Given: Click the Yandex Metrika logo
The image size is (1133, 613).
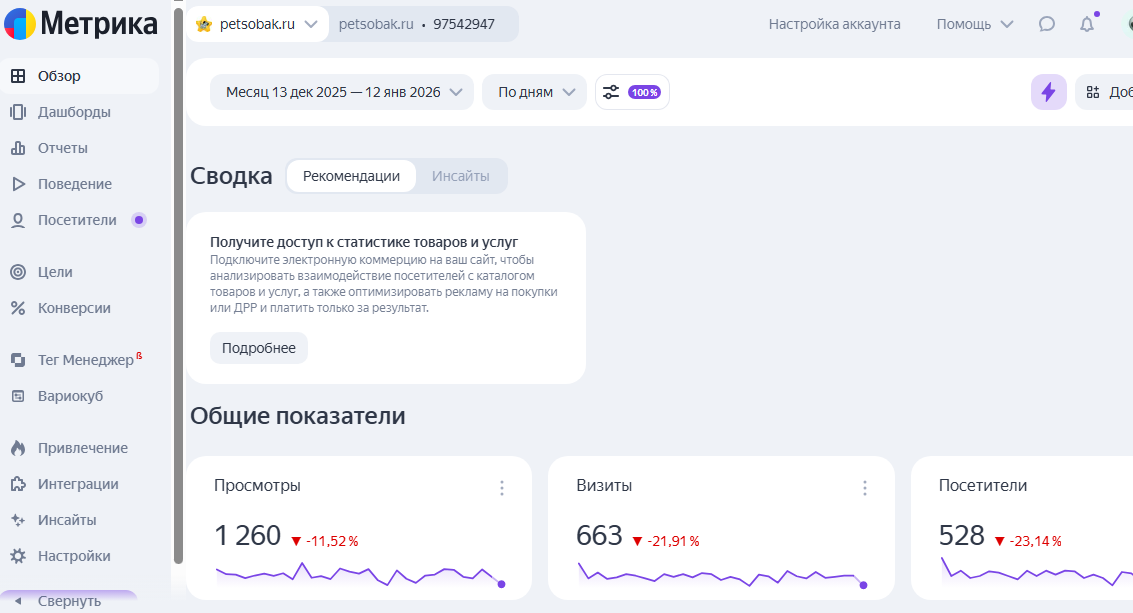Looking at the screenshot, I should (80, 23).
